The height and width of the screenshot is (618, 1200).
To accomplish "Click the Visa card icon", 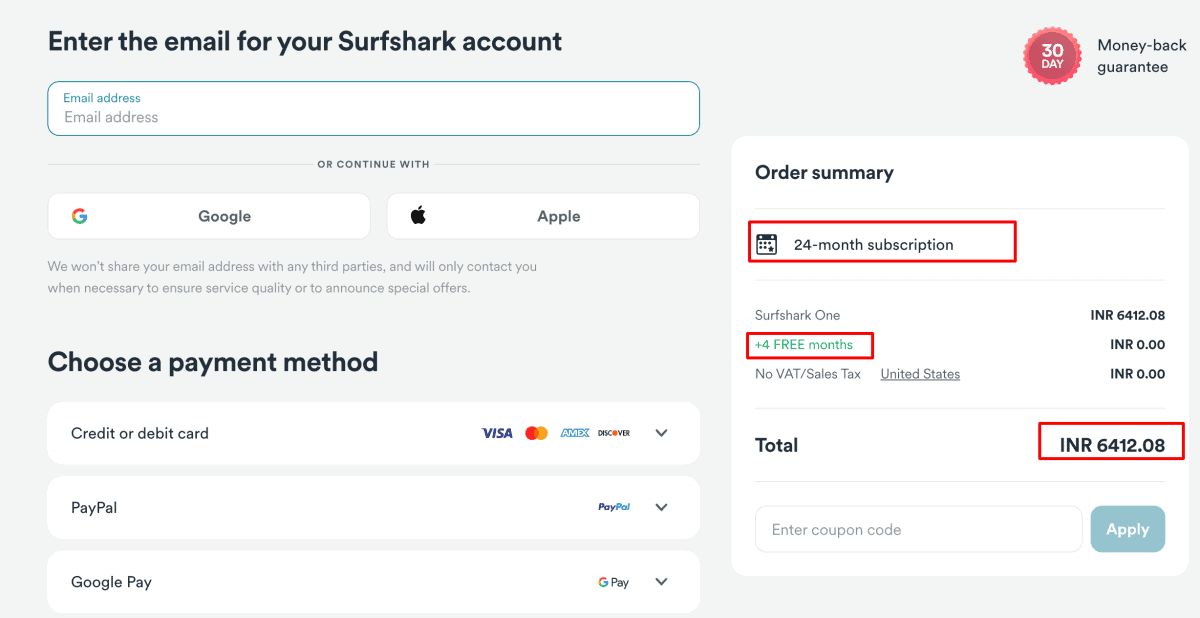I will coord(497,433).
